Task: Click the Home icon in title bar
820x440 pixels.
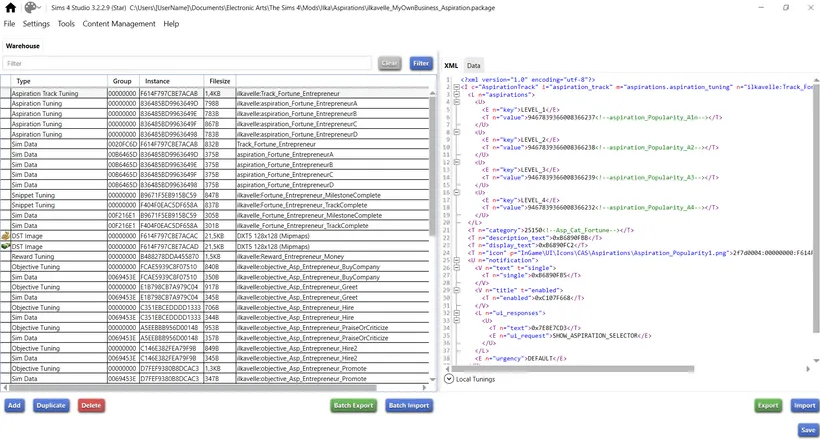Action: [x=11, y=8]
